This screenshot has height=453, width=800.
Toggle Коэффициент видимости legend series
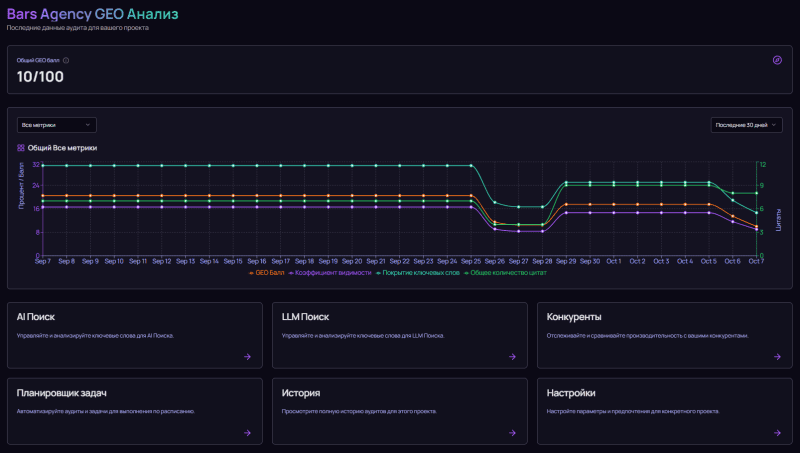pyautogui.click(x=329, y=272)
